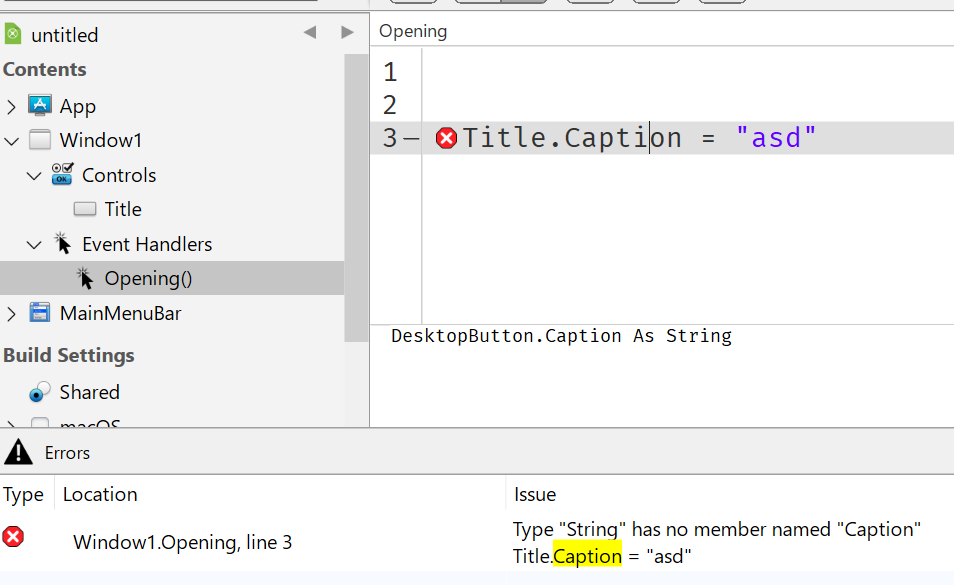Expand the MainMenuBar node
Image resolution: width=954 pixels, height=585 pixels.
point(11,314)
